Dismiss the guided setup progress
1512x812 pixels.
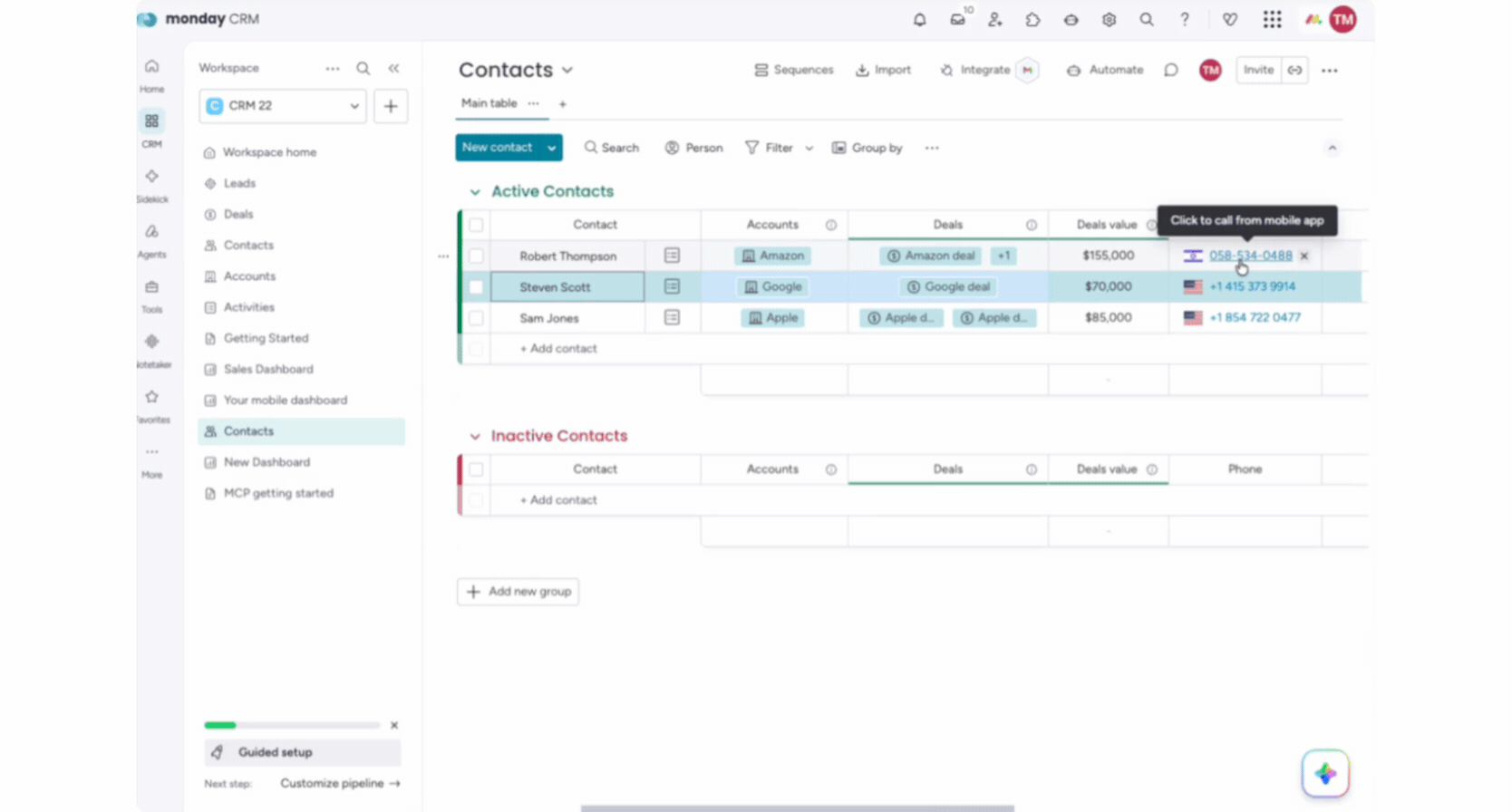click(x=394, y=725)
